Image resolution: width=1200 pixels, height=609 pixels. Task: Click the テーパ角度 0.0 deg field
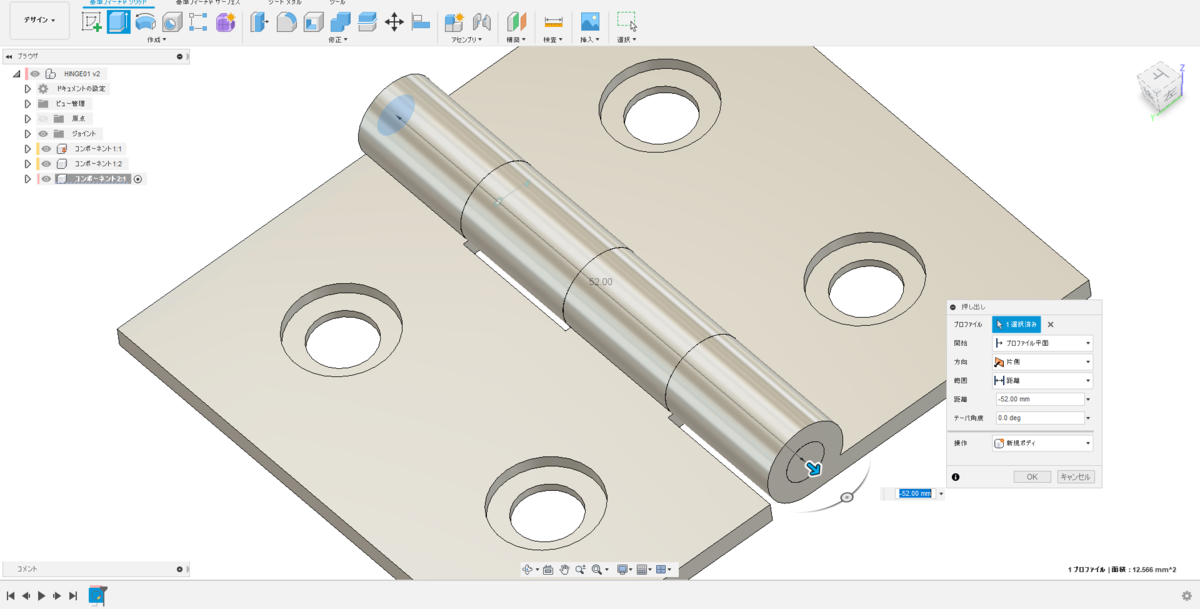coord(1038,418)
